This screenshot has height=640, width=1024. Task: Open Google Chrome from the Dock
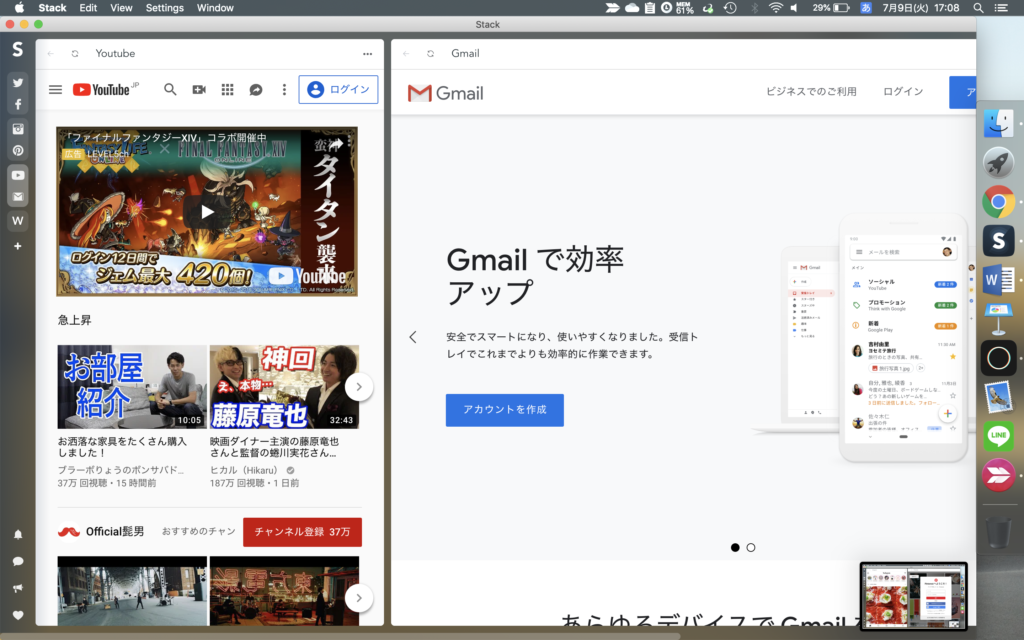click(998, 202)
